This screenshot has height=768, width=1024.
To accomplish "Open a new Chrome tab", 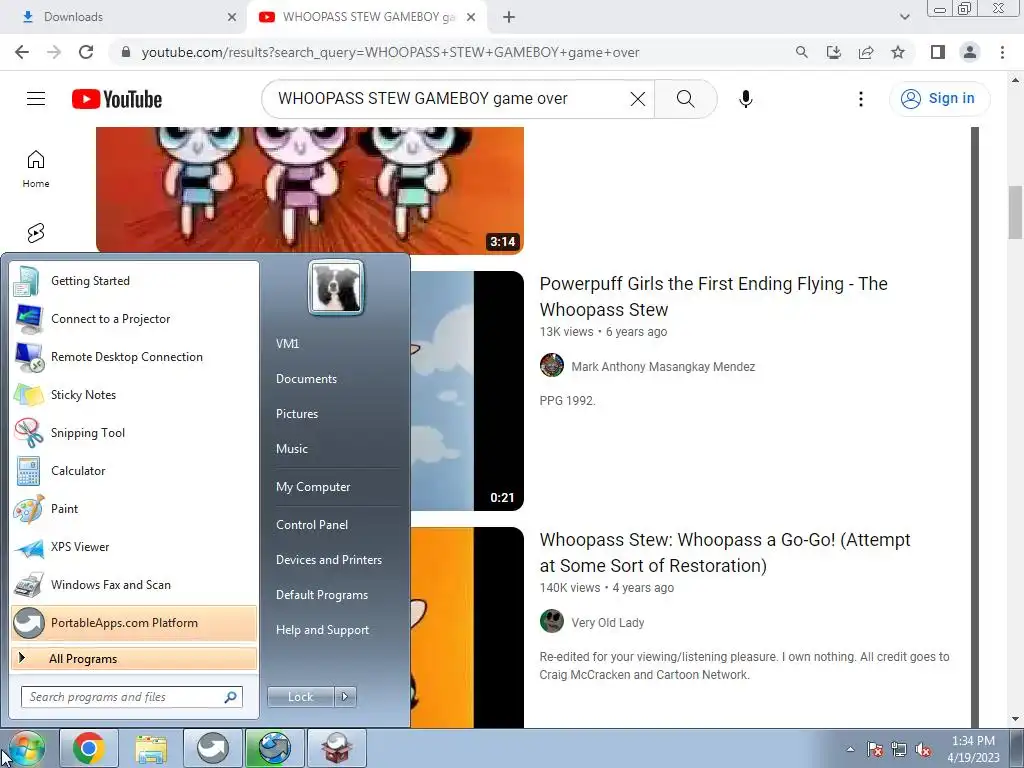I will click(x=509, y=17).
